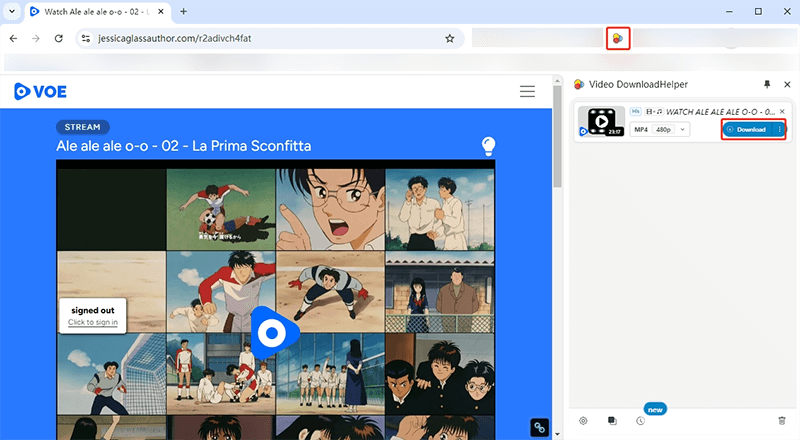
Task: Dismiss the WATCH ALE ALE ALE media entry
Action: coord(782,111)
